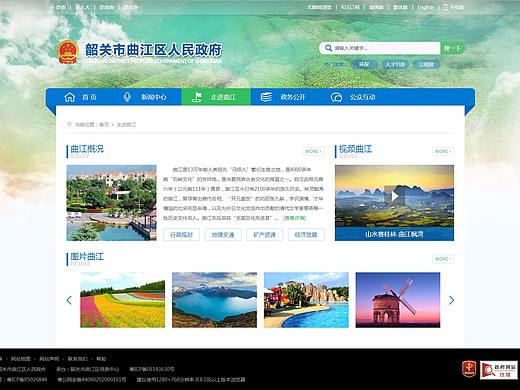520x390 pixels.
Task: Click the 联系我们 footer link
Action: pyautogui.click(x=78, y=359)
